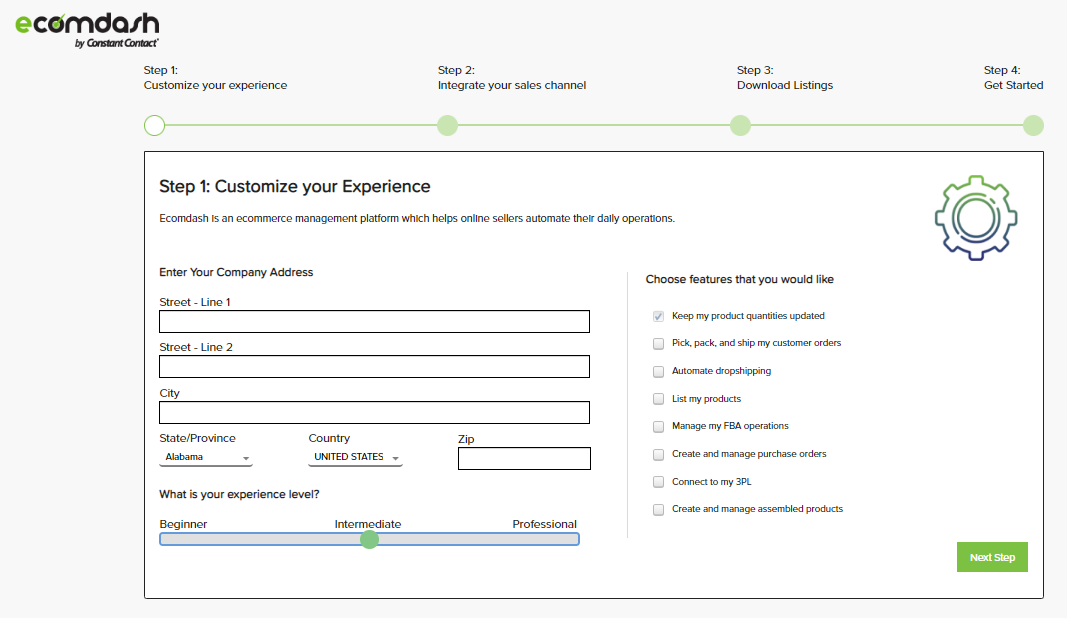
Task: Enable Manage my FBA operations
Action: click(658, 427)
